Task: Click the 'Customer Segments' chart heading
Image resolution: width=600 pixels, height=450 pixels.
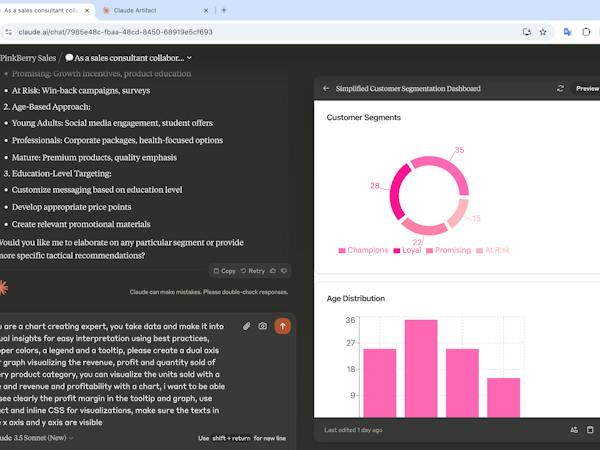Action: click(x=364, y=117)
